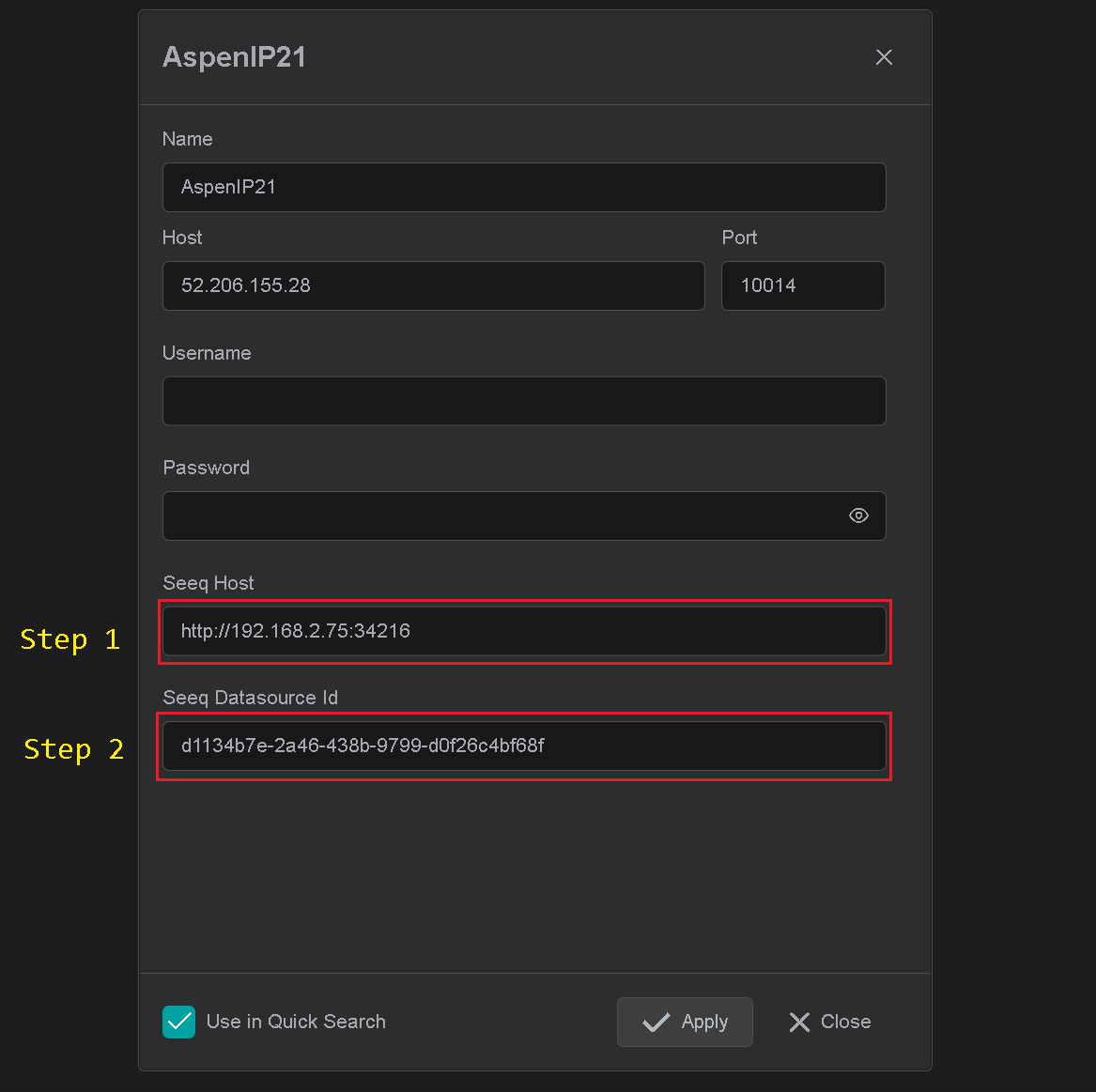Click the Port field showing 10014
1096x1092 pixels.
803,285
